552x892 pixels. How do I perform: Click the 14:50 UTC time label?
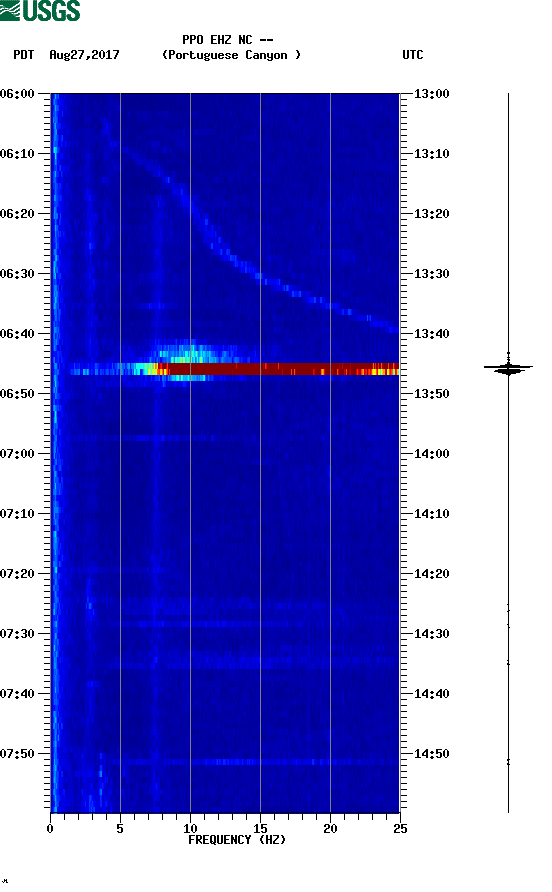(432, 754)
